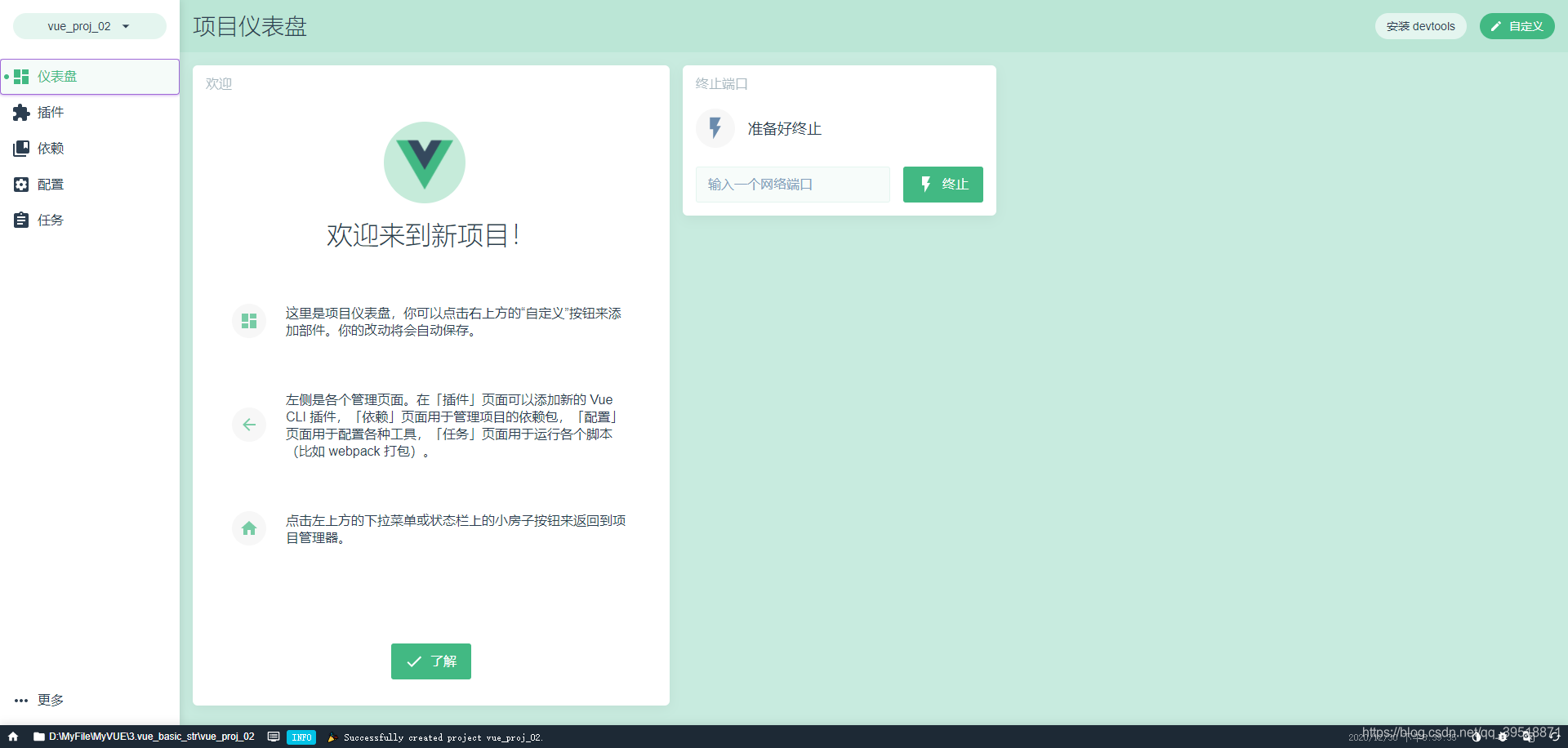The image size is (1568, 748).
Task: Toggle the INFO log level badge
Action: tap(301, 737)
